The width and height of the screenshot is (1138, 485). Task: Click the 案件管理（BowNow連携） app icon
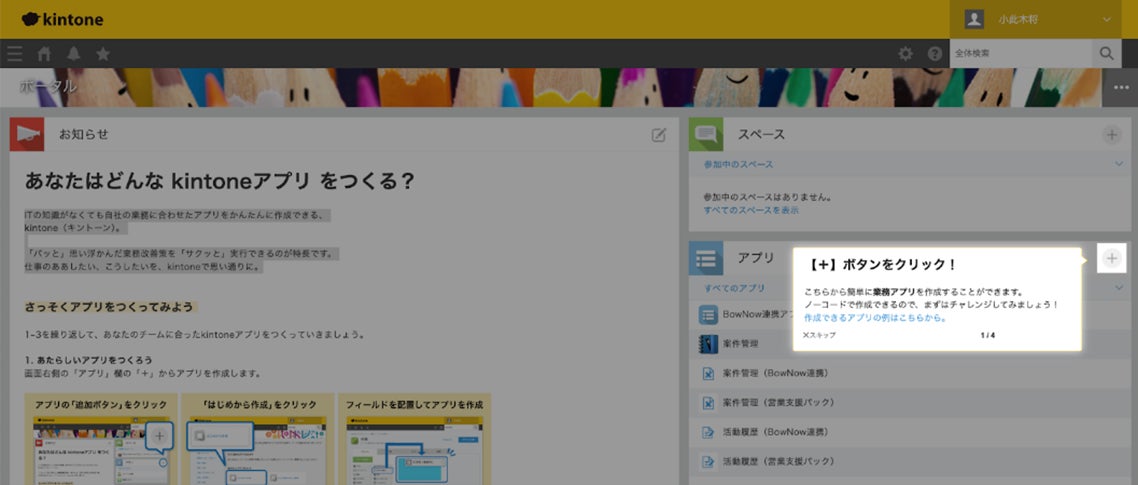(x=708, y=373)
